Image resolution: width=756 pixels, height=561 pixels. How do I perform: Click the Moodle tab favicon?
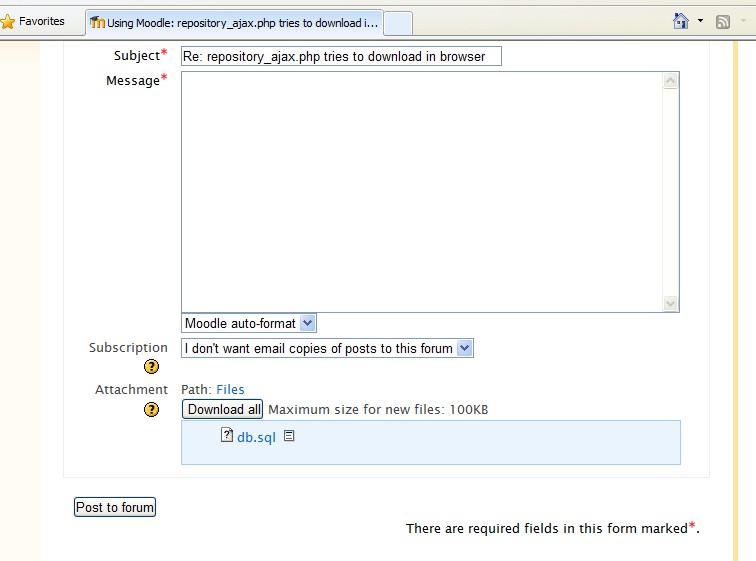pos(97,22)
